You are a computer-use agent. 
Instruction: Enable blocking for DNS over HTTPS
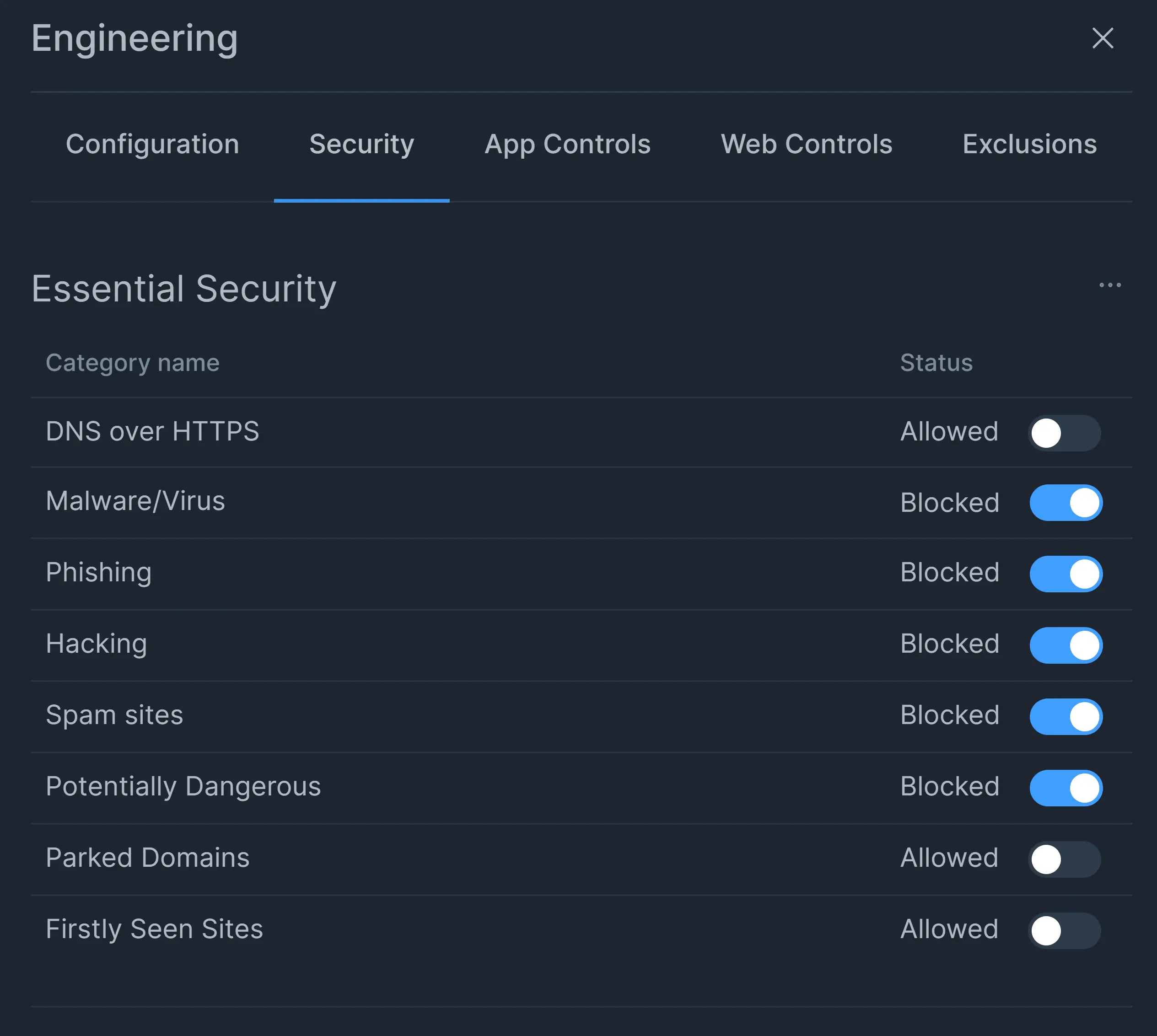point(1064,433)
